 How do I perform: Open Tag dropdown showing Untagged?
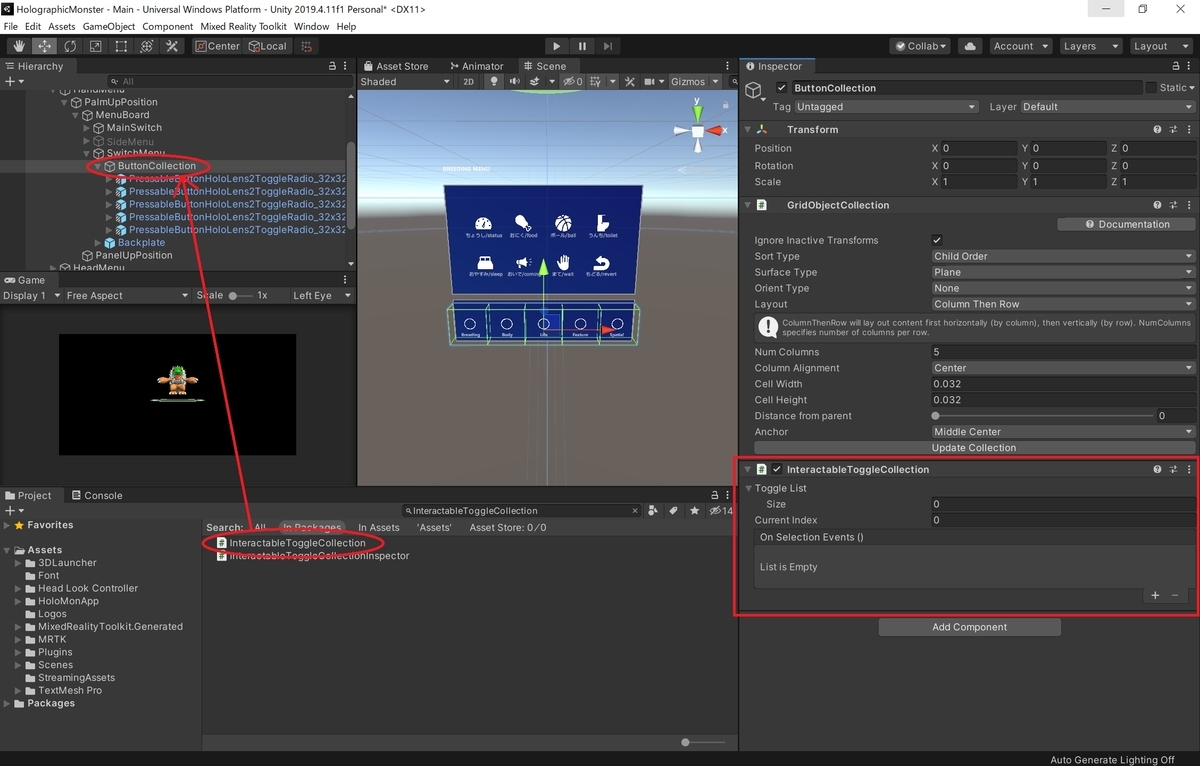point(886,107)
